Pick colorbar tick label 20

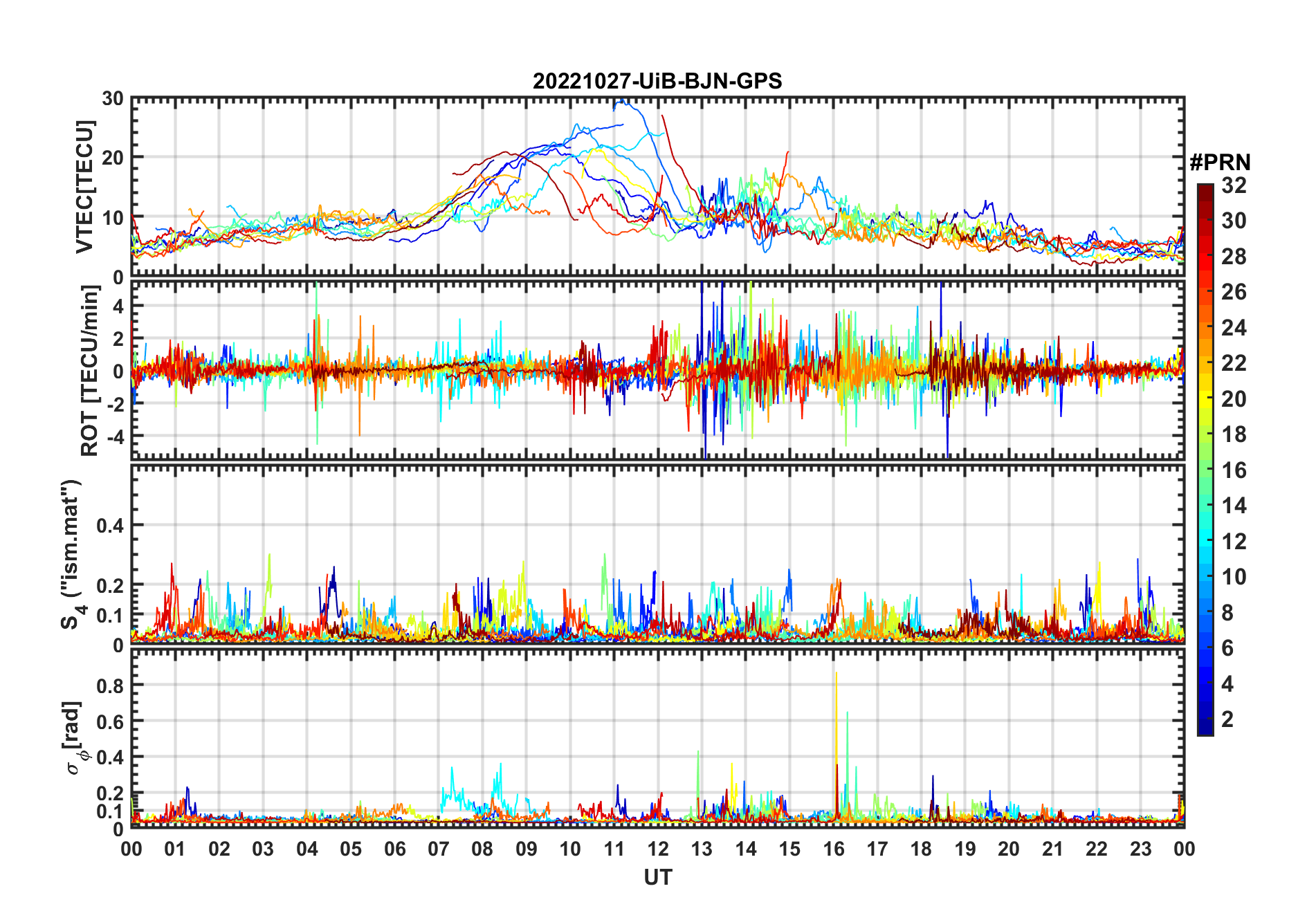tap(1234, 399)
